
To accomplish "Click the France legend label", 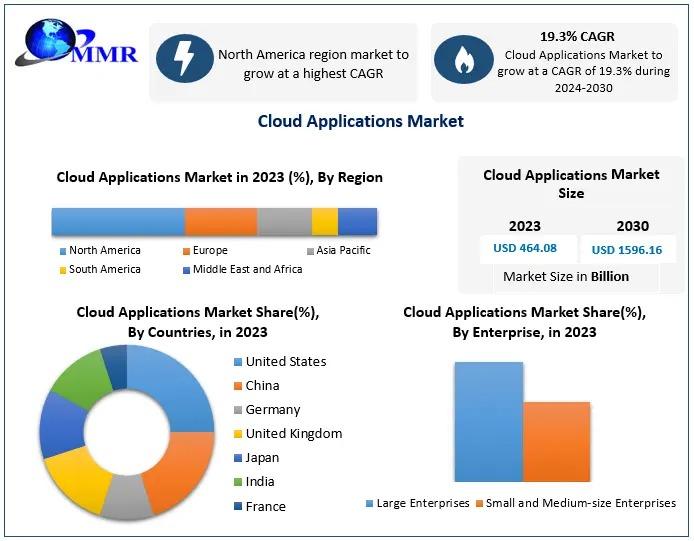I will [x=266, y=506].
